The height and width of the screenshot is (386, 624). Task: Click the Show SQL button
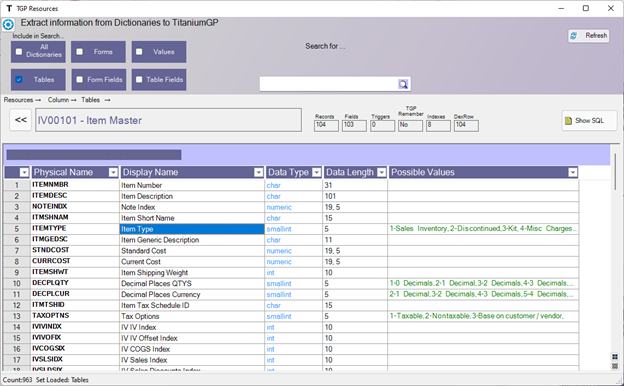click(x=589, y=121)
